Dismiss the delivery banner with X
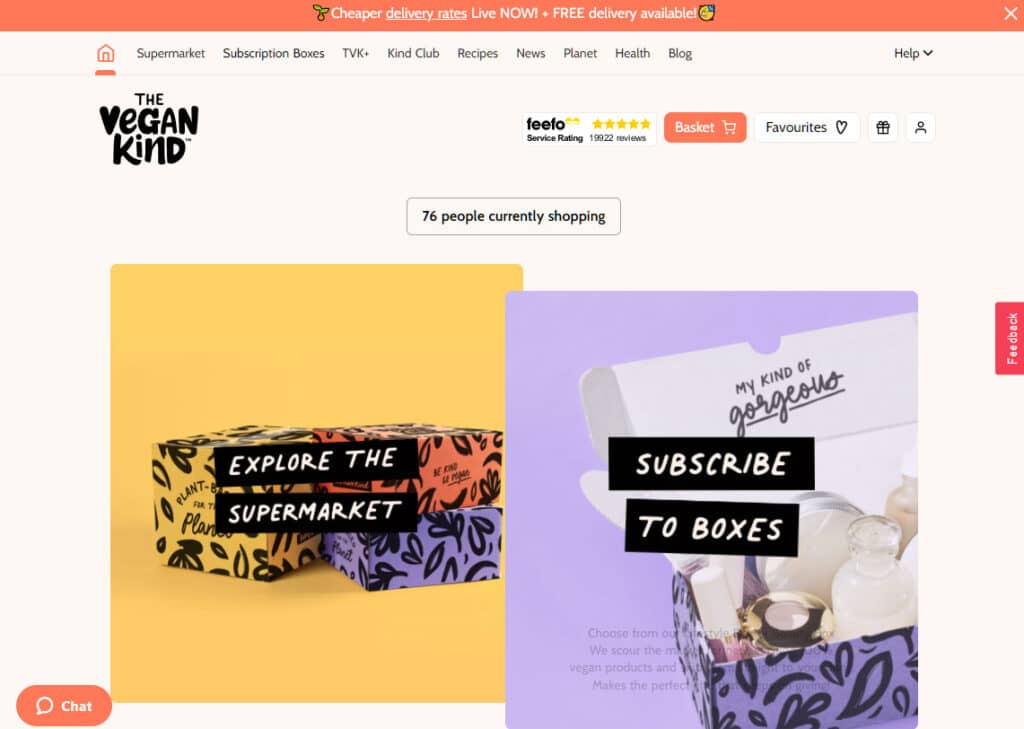 1010,13
